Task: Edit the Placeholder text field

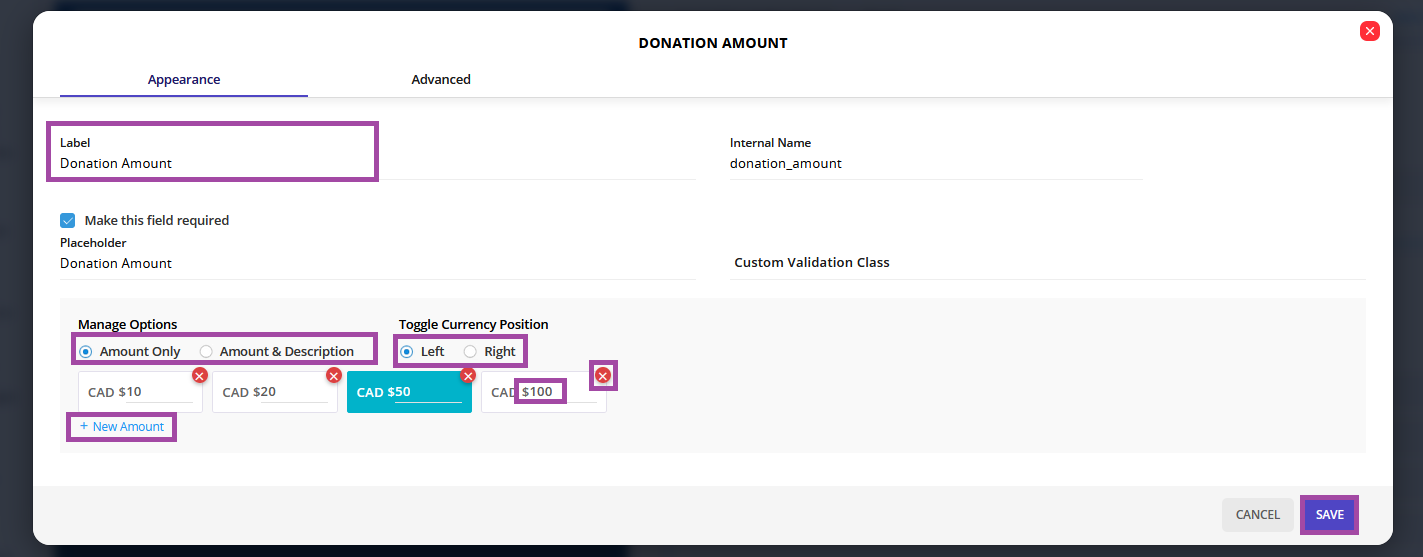Action: point(378,263)
